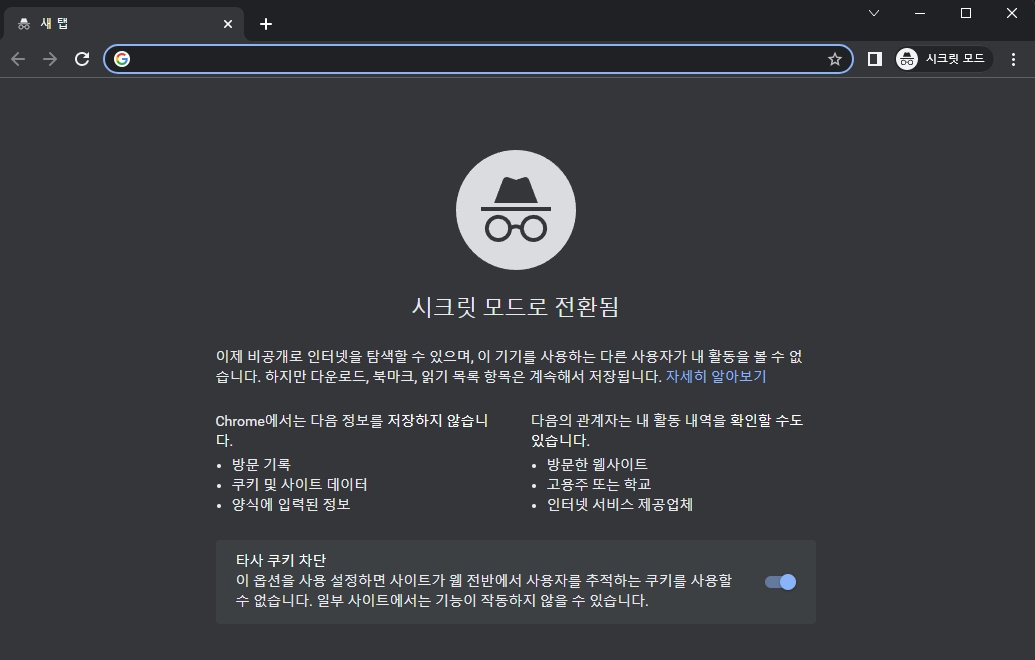Click inside the address bar
The image size is (1035, 660).
(450, 59)
